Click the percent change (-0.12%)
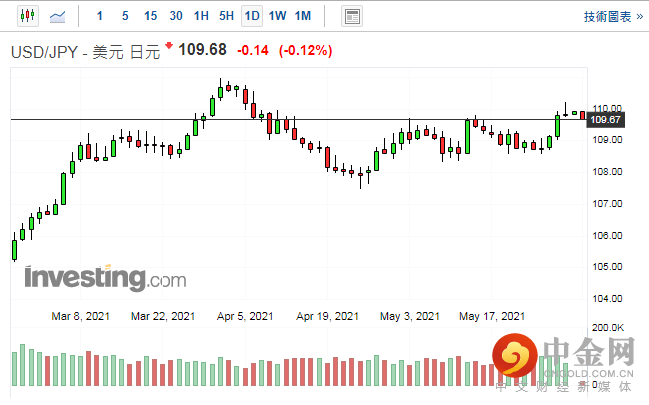 pos(305,51)
